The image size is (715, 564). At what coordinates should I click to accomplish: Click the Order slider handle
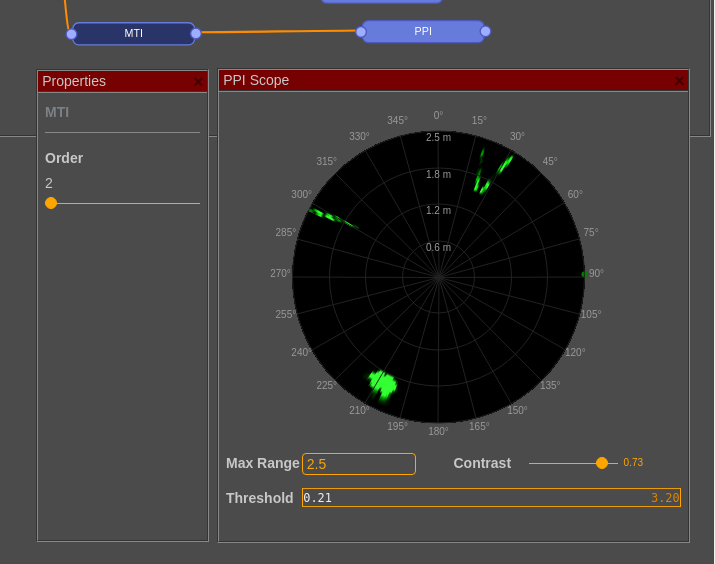[x=51, y=203]
